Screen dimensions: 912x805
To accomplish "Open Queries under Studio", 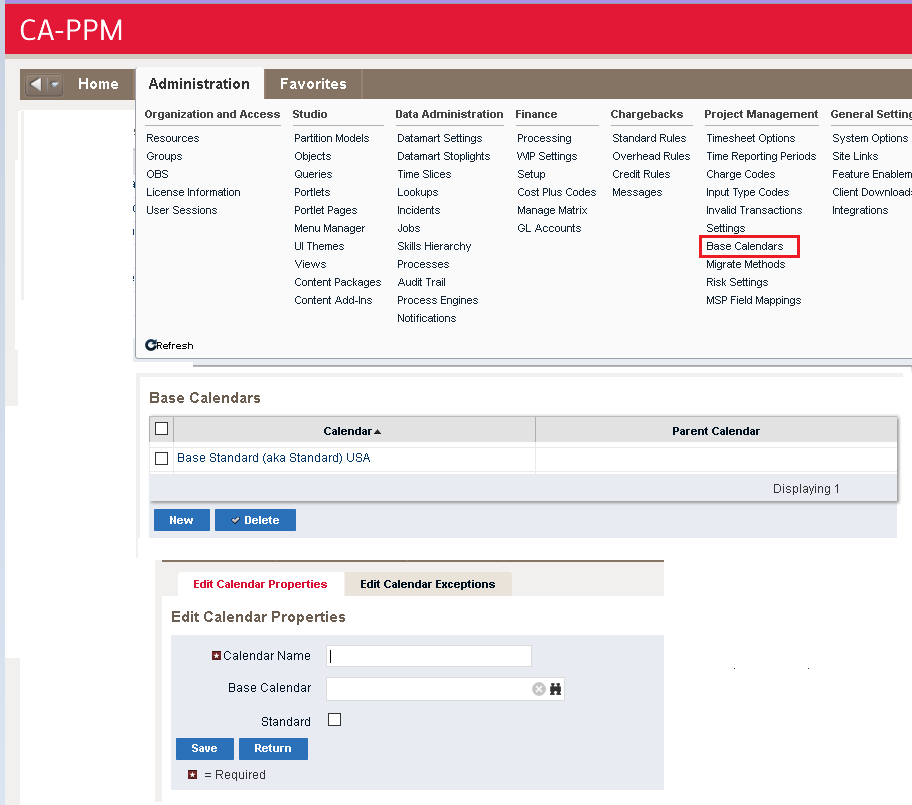I will coord(313,174).
